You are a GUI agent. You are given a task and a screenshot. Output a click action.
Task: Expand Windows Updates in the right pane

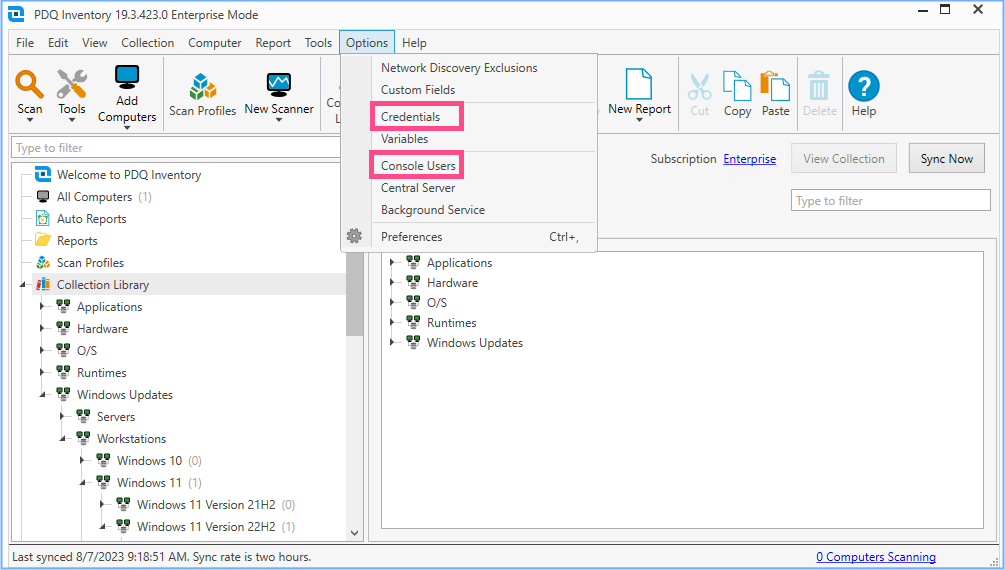[x=392, y=342]
